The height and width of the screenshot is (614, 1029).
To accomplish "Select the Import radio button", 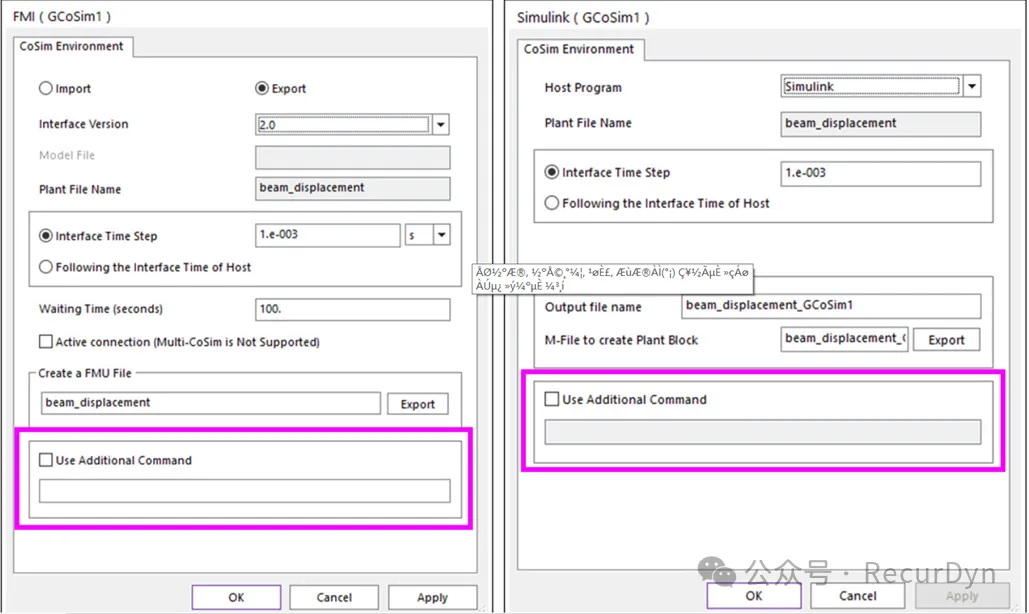I will click(46, 89).
